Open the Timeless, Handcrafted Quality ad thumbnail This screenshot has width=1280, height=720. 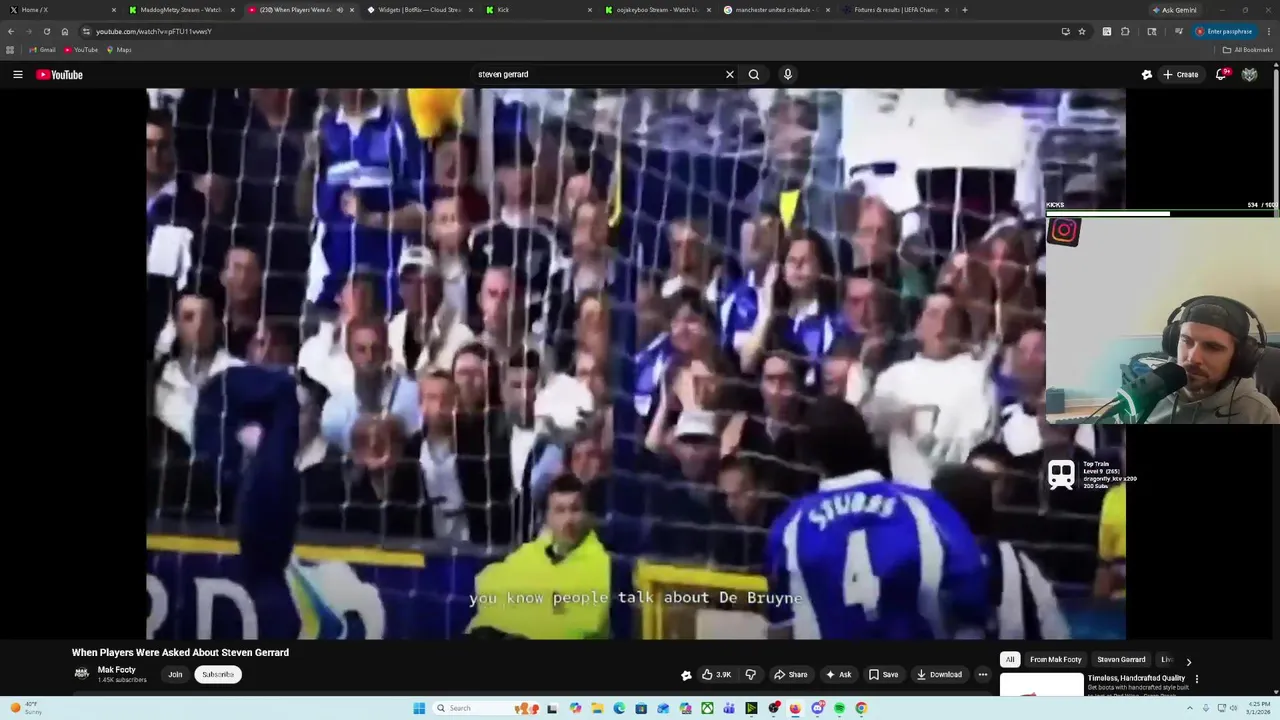pos(1041,685)
